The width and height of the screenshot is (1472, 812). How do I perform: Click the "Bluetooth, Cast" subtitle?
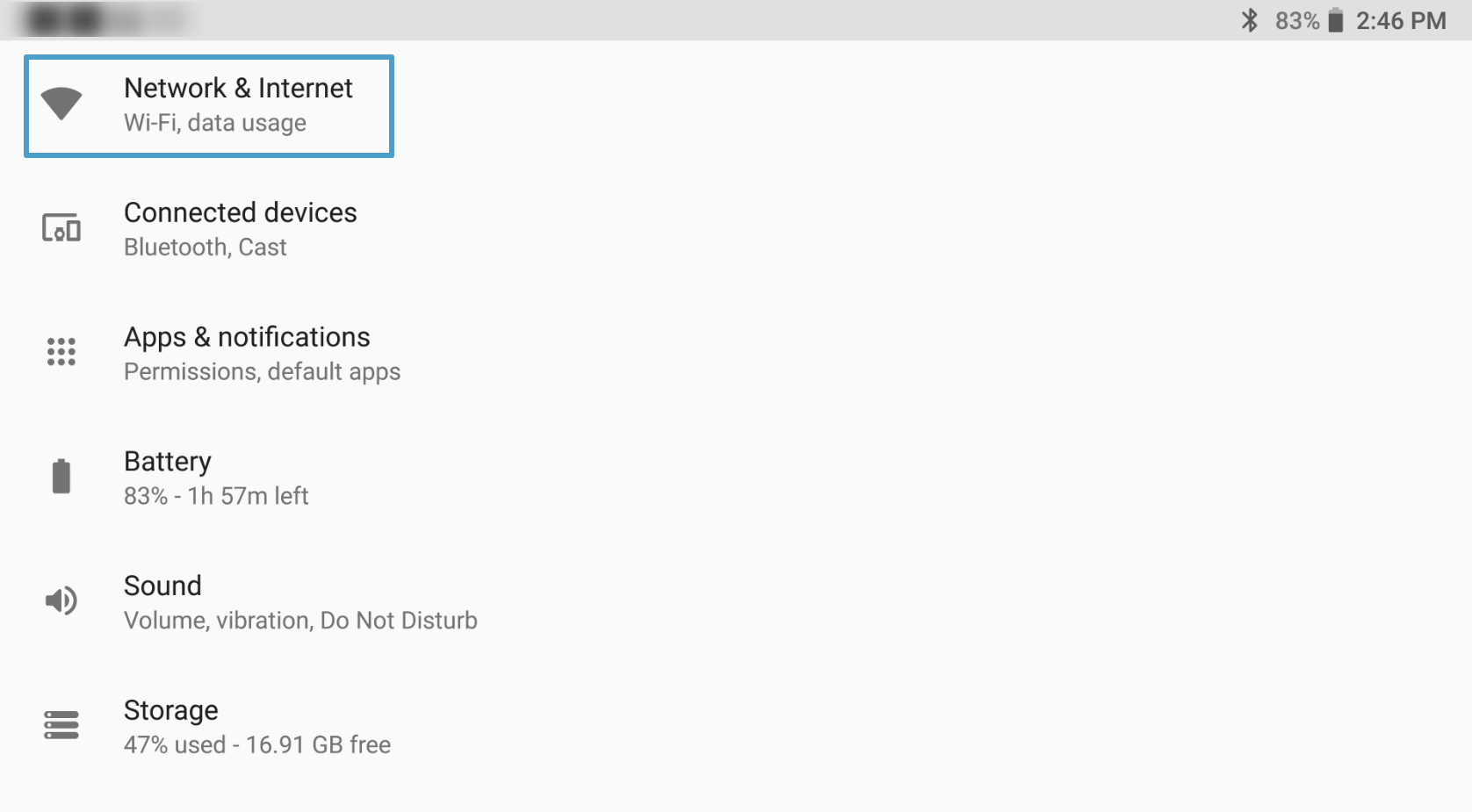206,248
